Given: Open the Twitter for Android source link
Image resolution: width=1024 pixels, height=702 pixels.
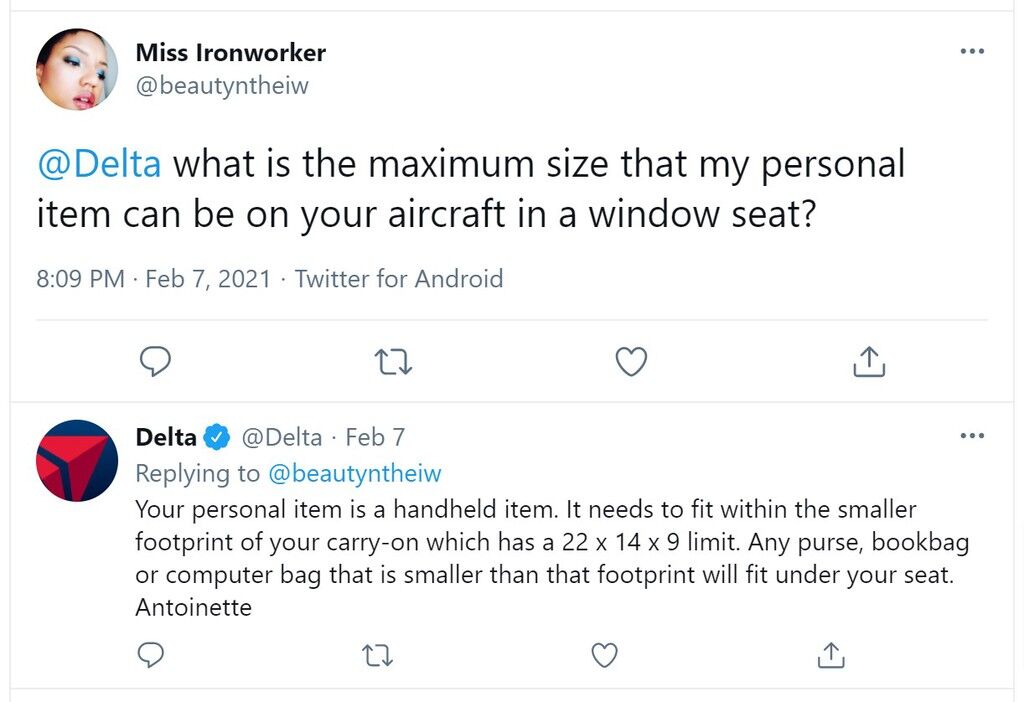Looking at the screenshot, I should [399, 279].
